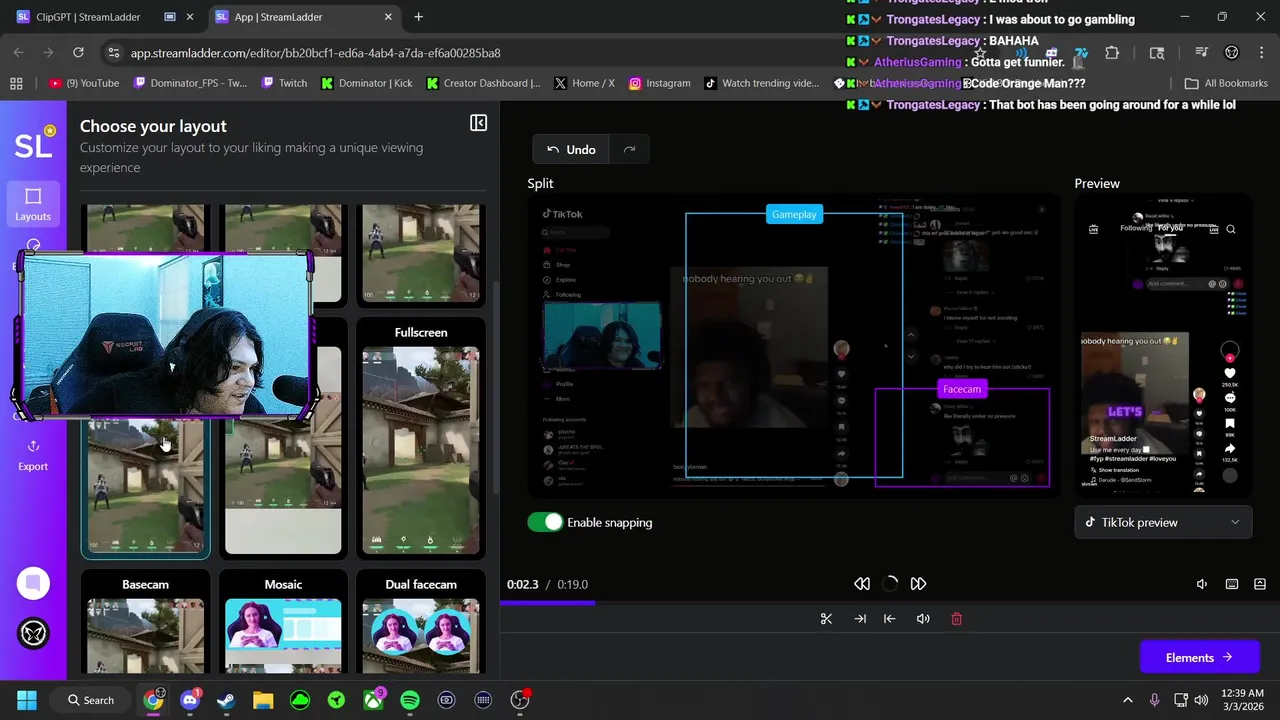Open the Windows Start menu
1280x720 pixels.
tap(27, 700)
